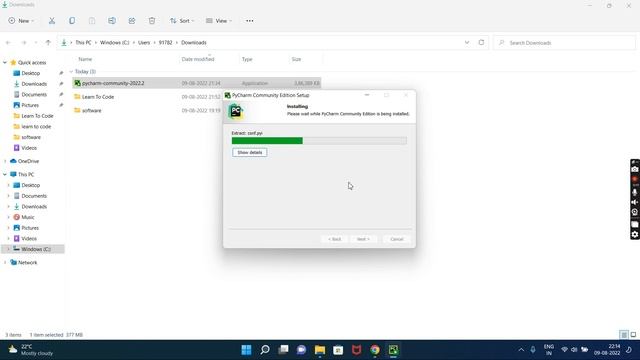Click the ENG IN language indicator

(x=549, y=350)
